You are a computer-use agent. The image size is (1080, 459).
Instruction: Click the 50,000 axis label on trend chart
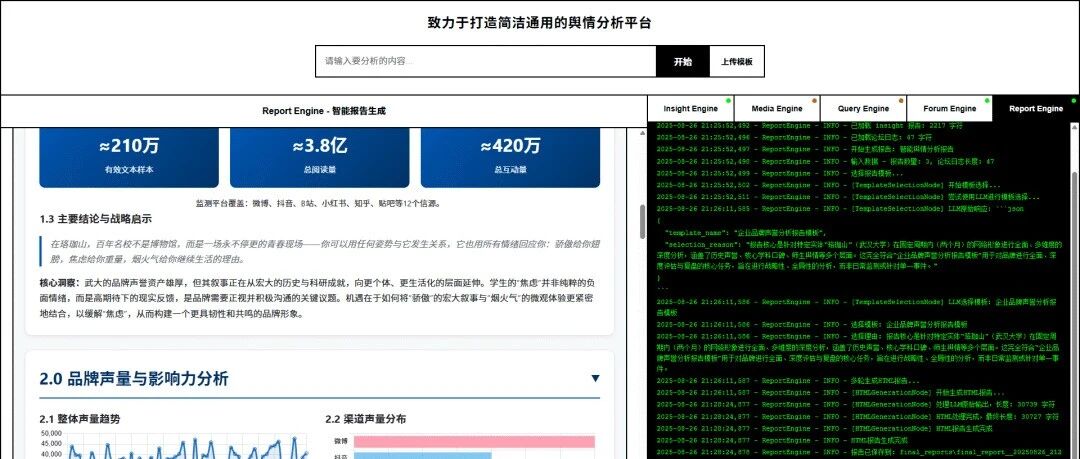tap(52, 434)
